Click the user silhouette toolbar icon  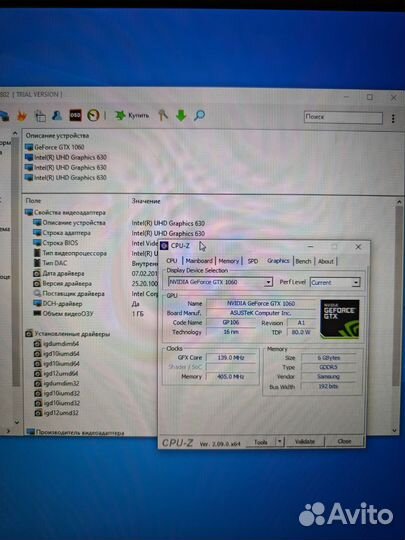[x=57, y=116]
